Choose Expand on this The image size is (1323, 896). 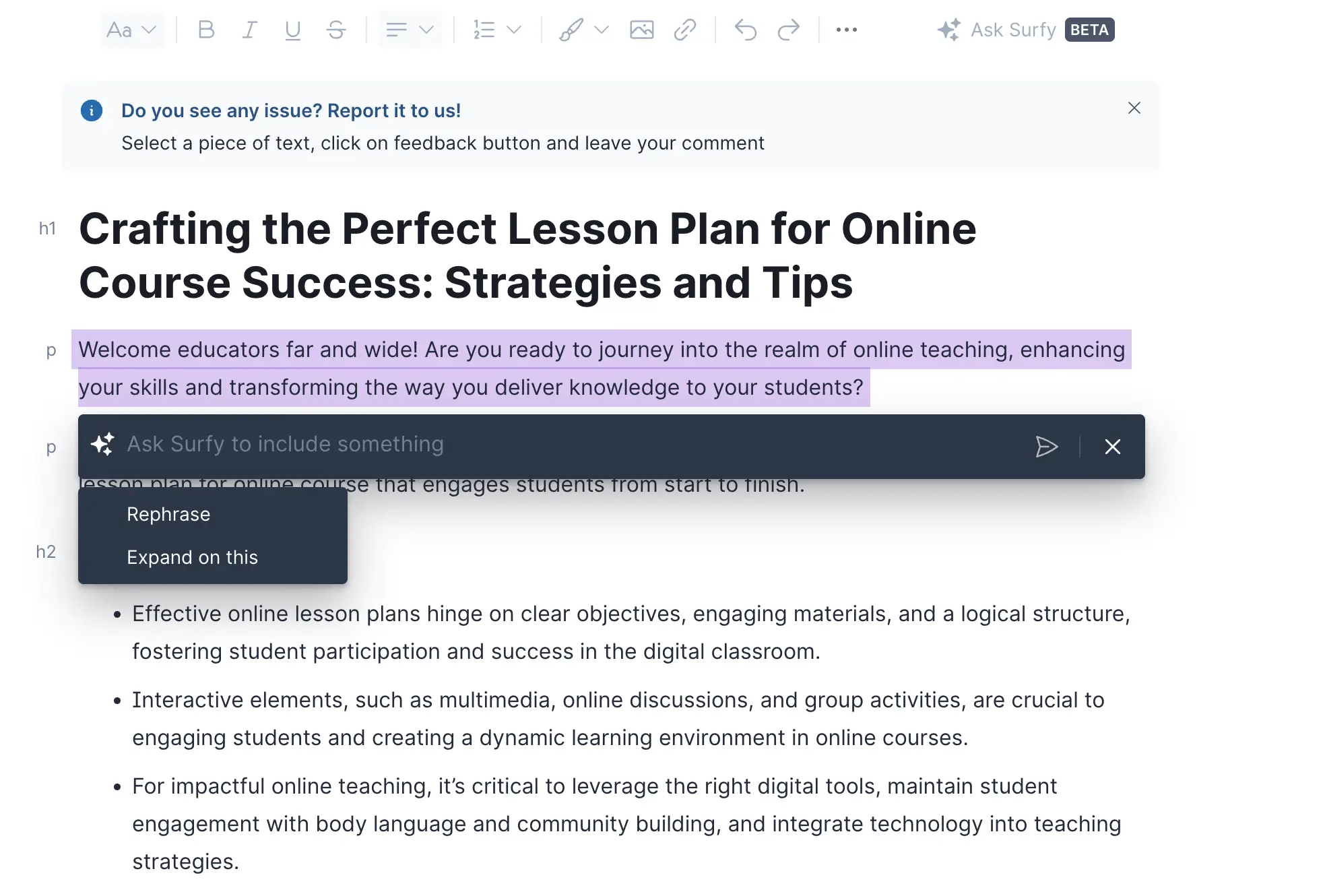192,557
